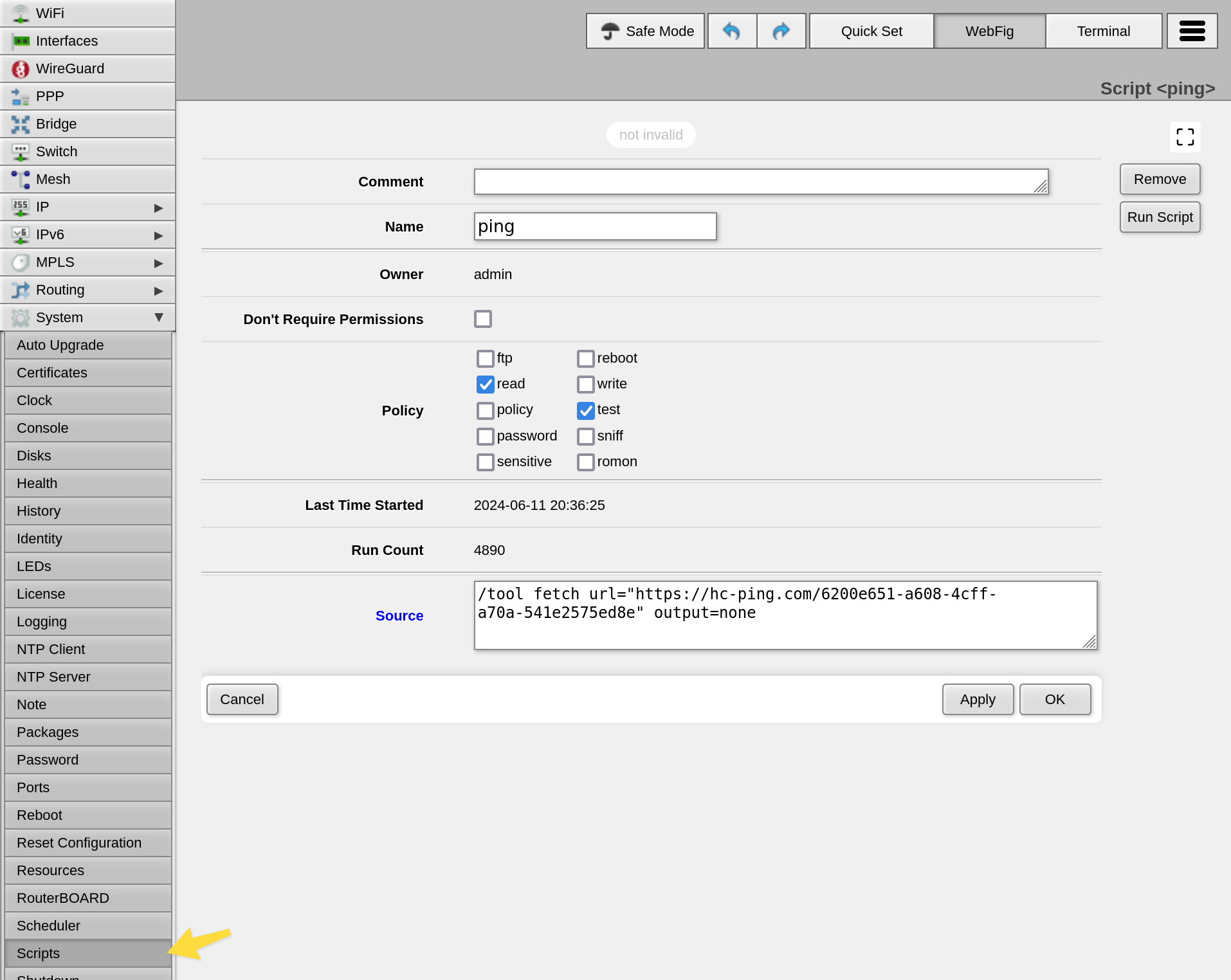
Task: Expand the Routing submenu
Action: click(x=158, y=290)
